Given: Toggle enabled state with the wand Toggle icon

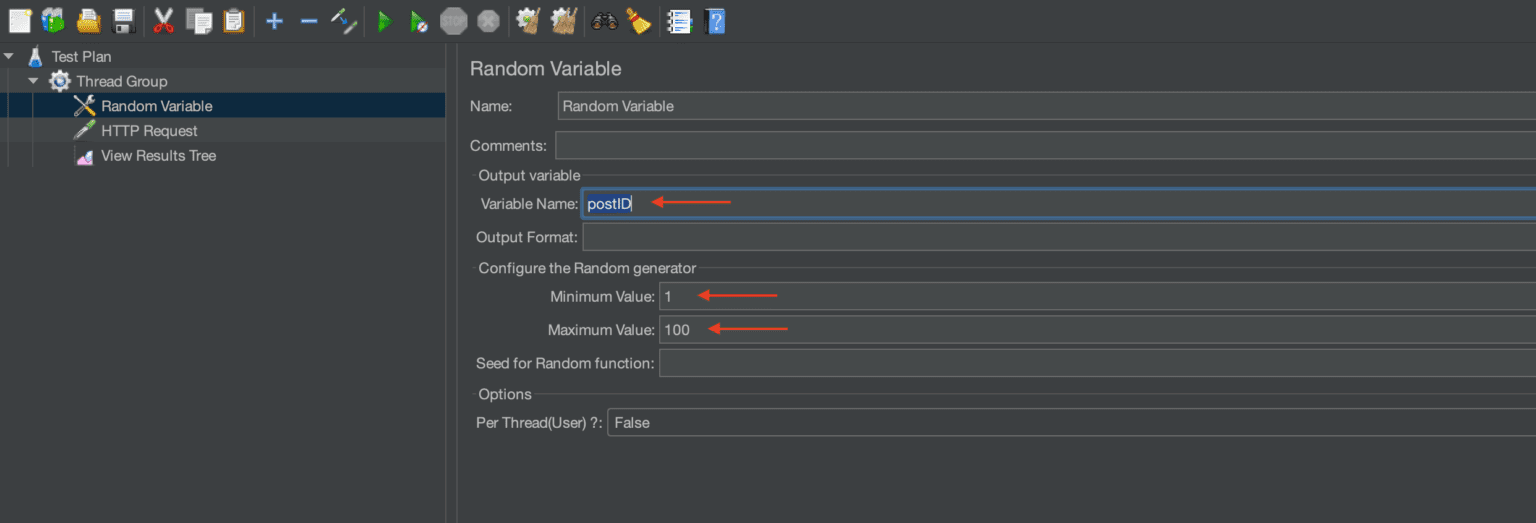Looking at the screenshot, I should [344, 20].
